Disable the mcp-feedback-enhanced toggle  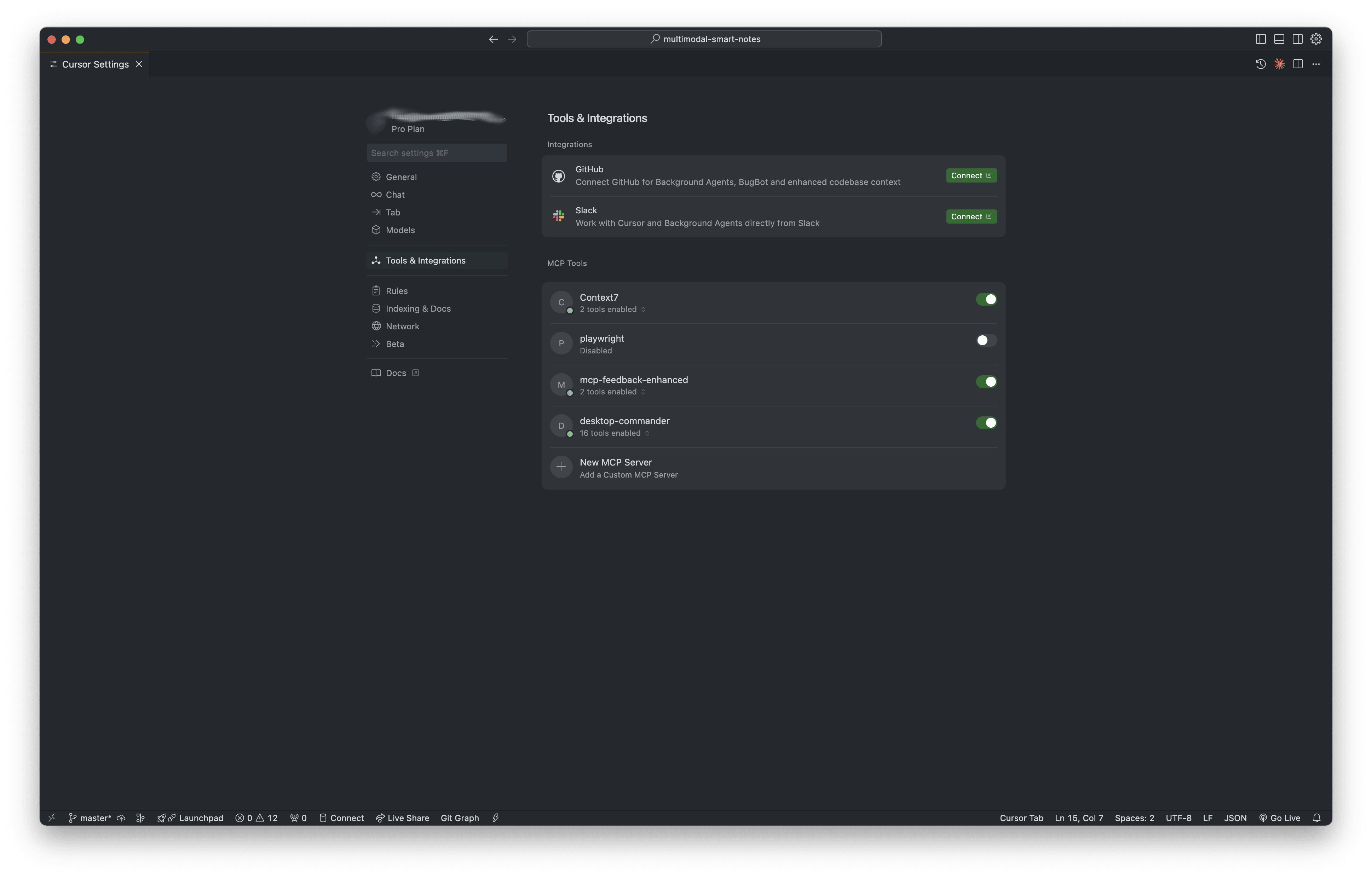[x=986, y=381]
